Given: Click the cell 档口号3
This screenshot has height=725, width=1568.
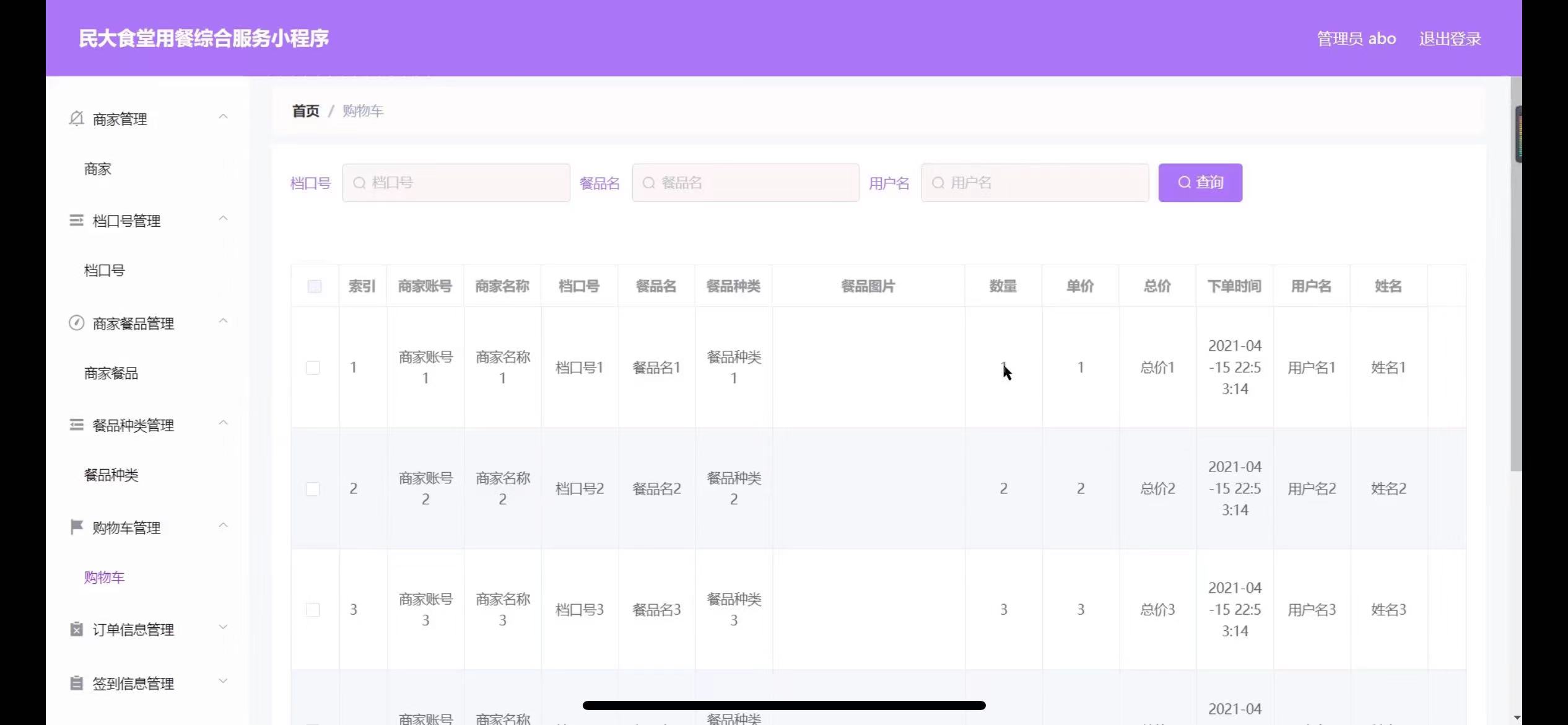Looking at the screenshot, I should click(580, 610).
